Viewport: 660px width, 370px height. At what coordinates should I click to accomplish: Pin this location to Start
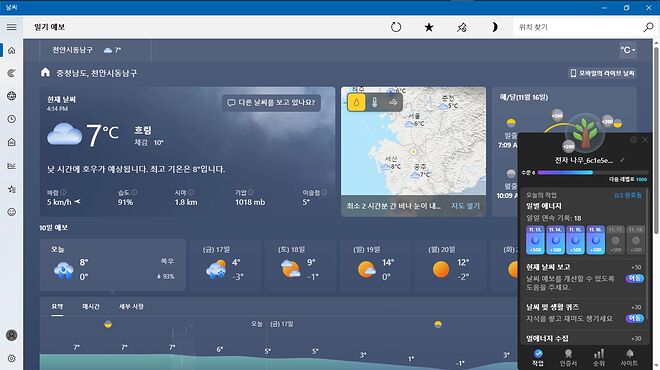pyautogui.click(x=462, y=27)
